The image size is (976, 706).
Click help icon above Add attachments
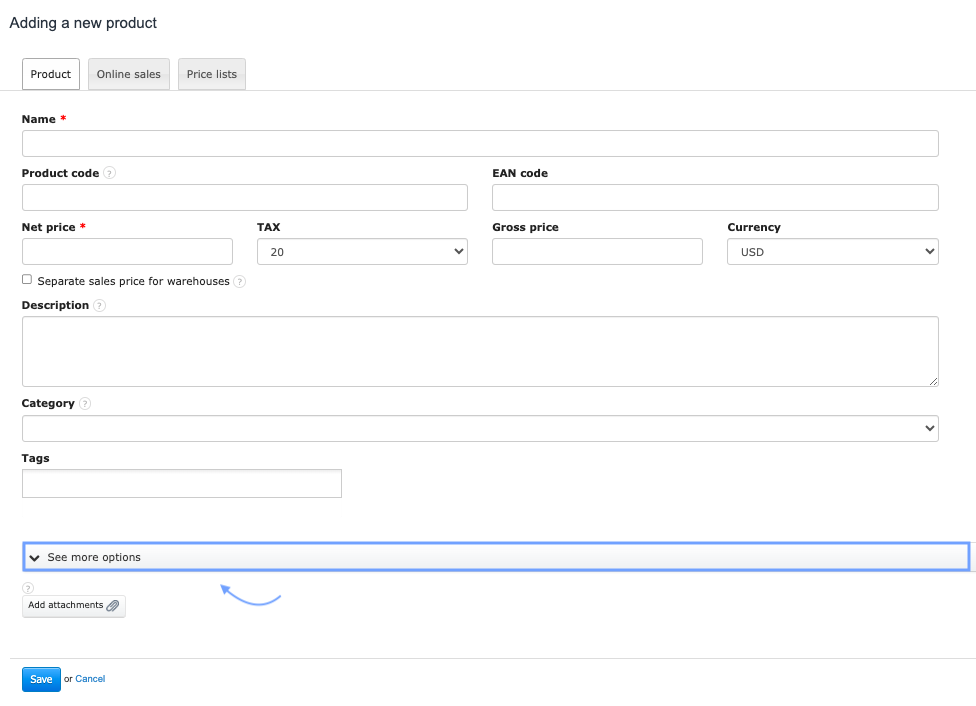coord(28,589)
